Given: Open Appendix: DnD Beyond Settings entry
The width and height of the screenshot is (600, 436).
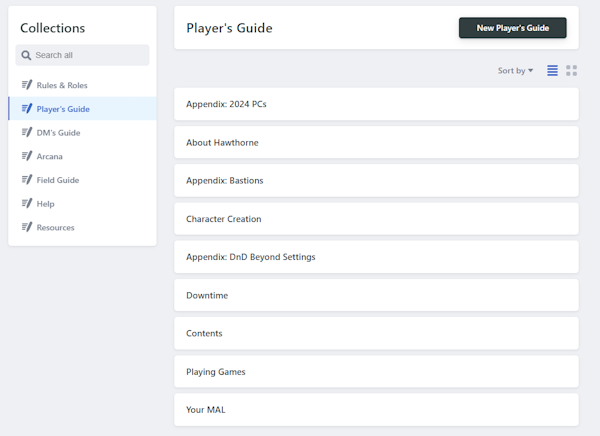Looking at the screenshot, I should click(376, 257).
